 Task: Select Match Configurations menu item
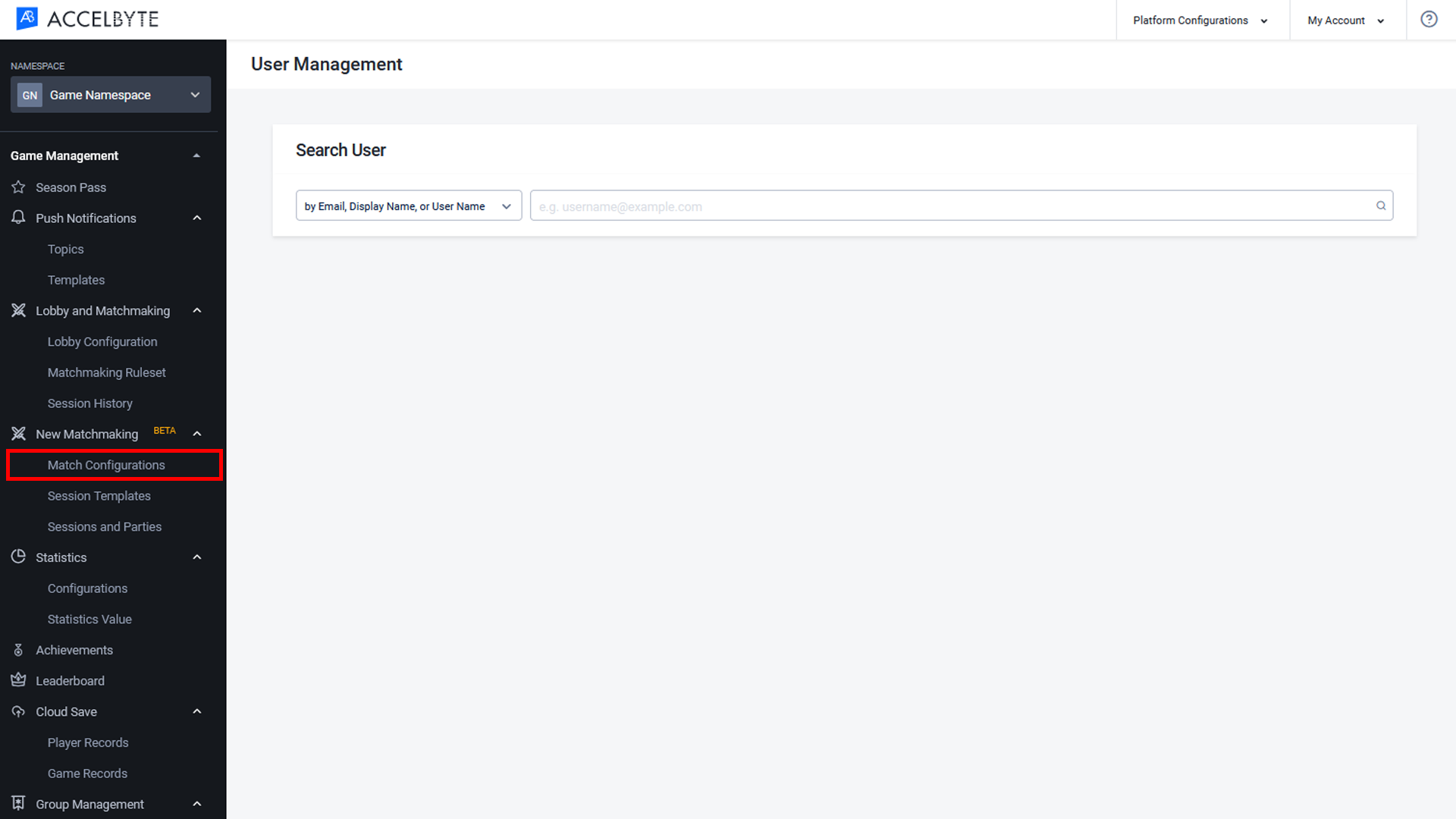[x=106, y=465]
